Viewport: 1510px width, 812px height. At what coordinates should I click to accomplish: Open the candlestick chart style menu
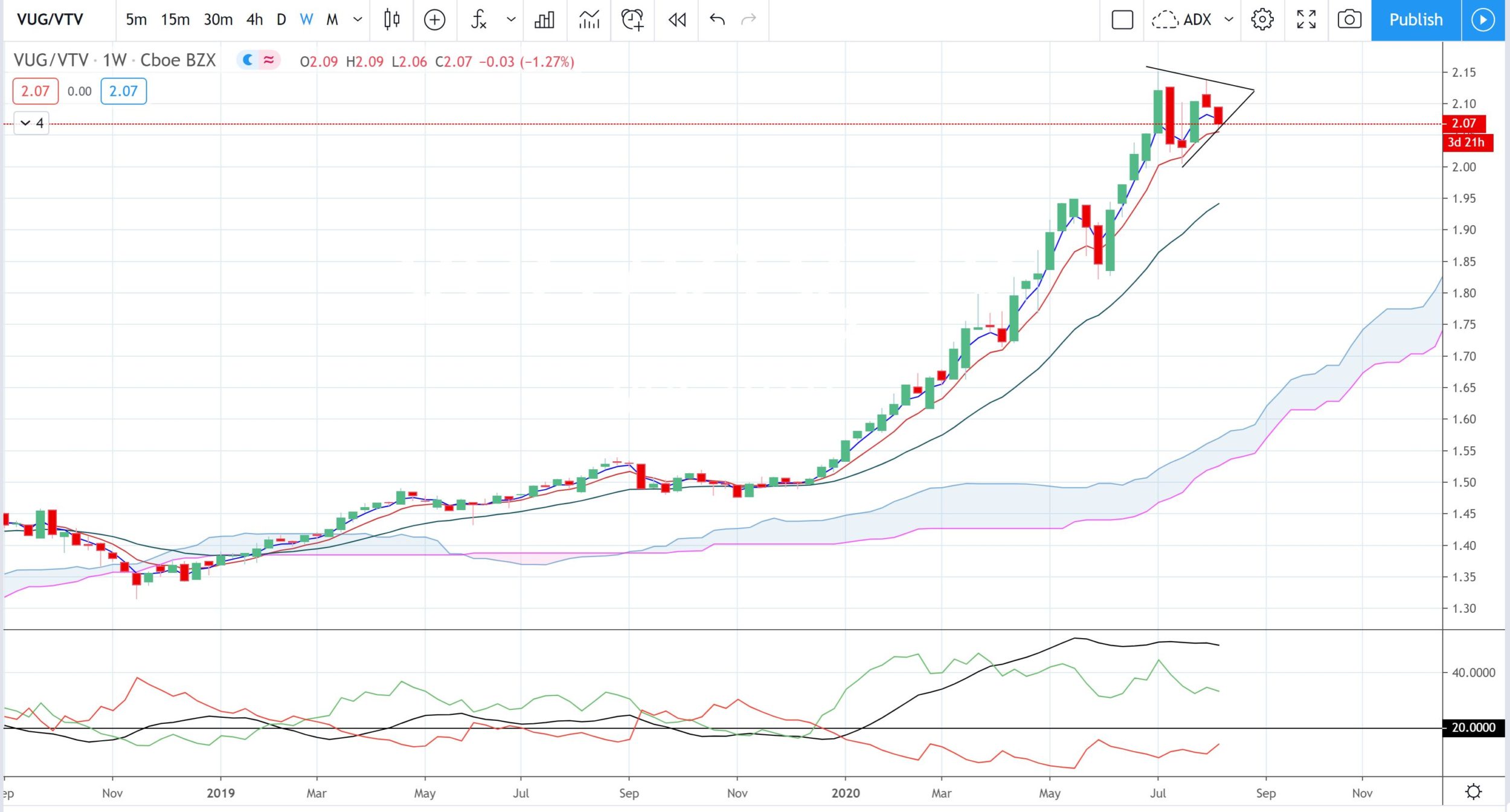click(x=392, y=20)
